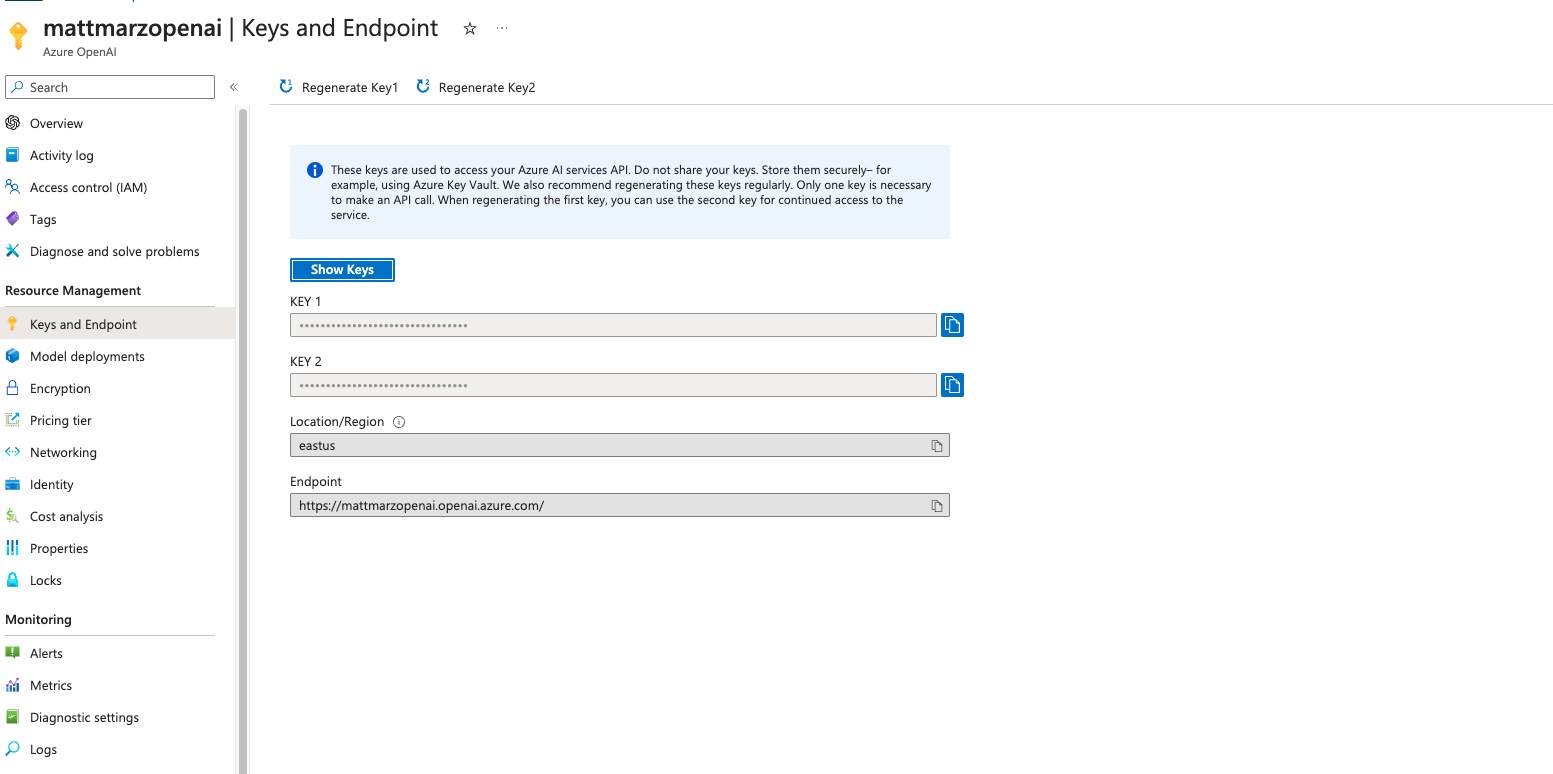
Task: Regenerate Key2 from the toolbar
Action: (x=476, y=87)
